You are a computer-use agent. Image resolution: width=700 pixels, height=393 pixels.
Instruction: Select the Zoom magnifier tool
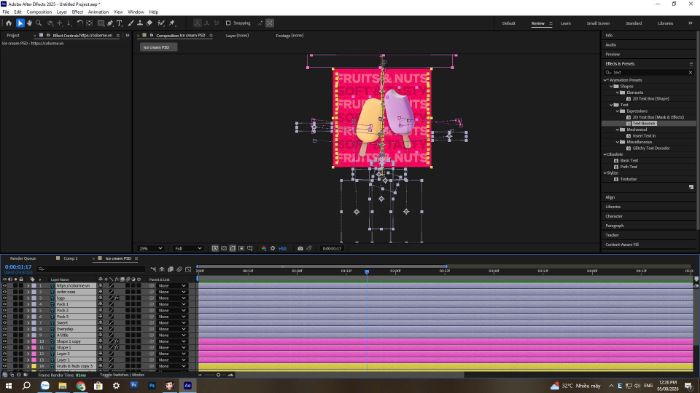tap(39, 23)
